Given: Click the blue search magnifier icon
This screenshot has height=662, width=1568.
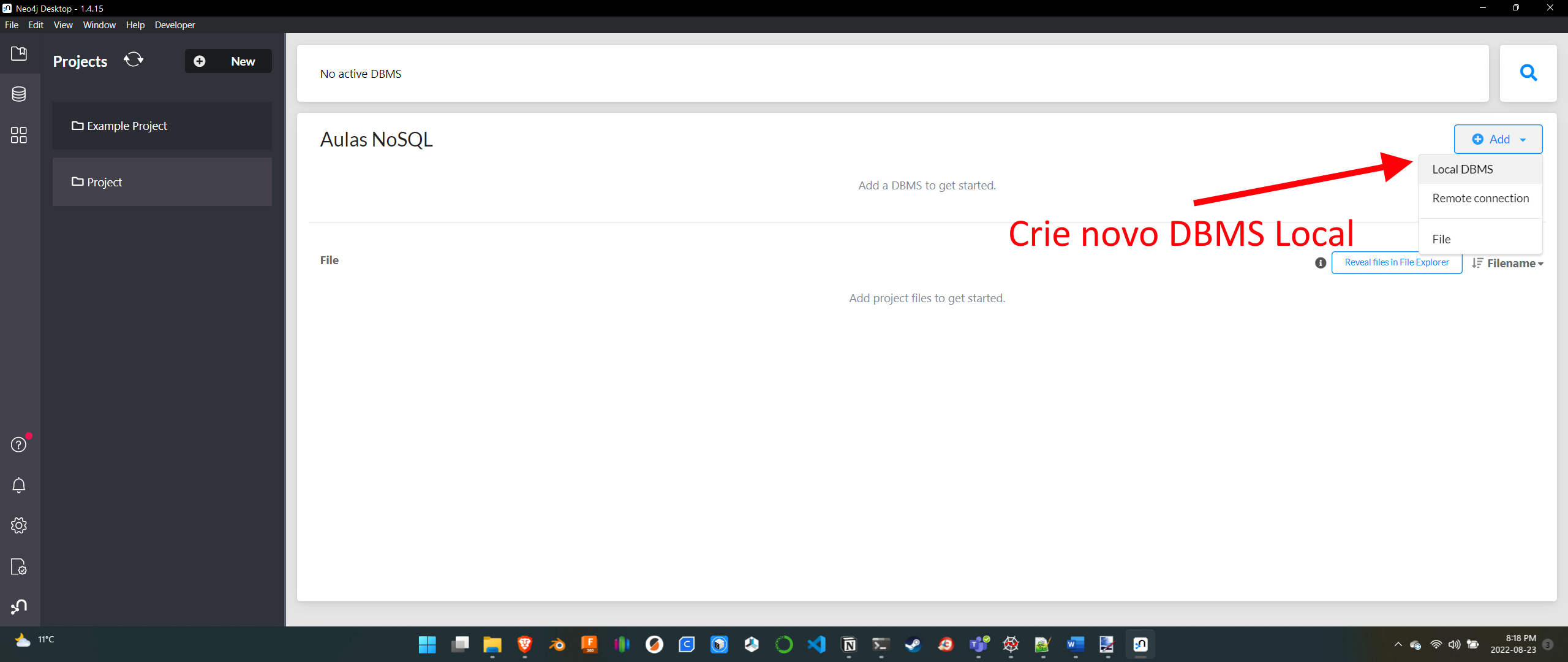Looking at the screenshot, I should click(1528, 73).
